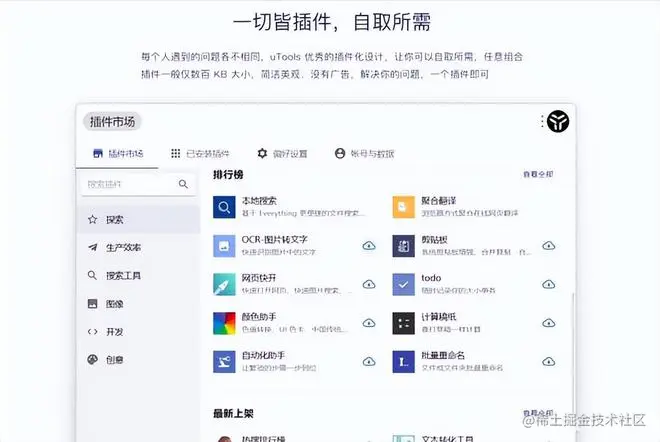Select the 开发 sidebar category
This screenshot has width=660, height=442.
pyautogui.click(x=138, y=332)
